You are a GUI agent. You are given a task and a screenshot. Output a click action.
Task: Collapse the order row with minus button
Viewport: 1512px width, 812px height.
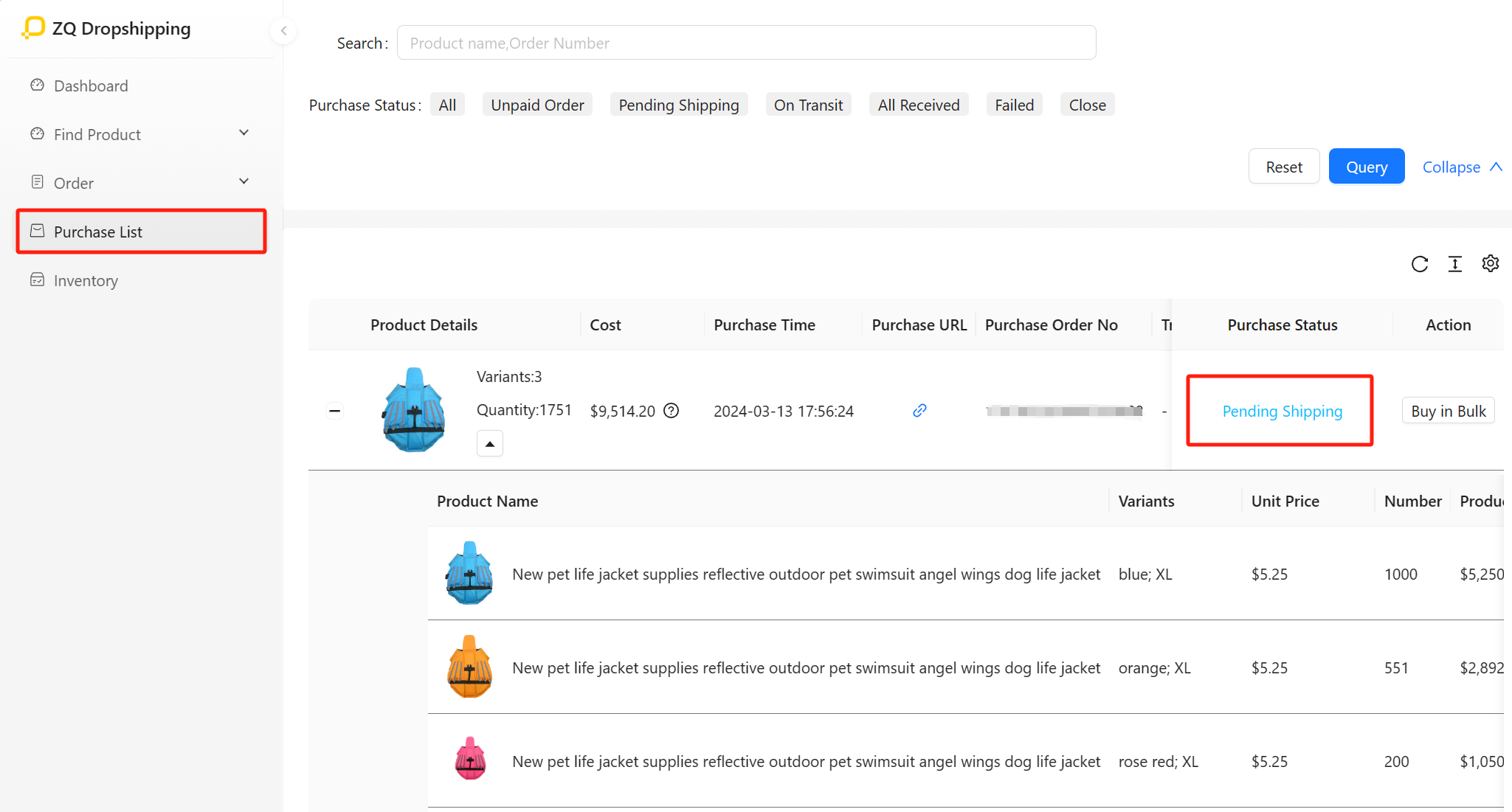coord(335,411)
